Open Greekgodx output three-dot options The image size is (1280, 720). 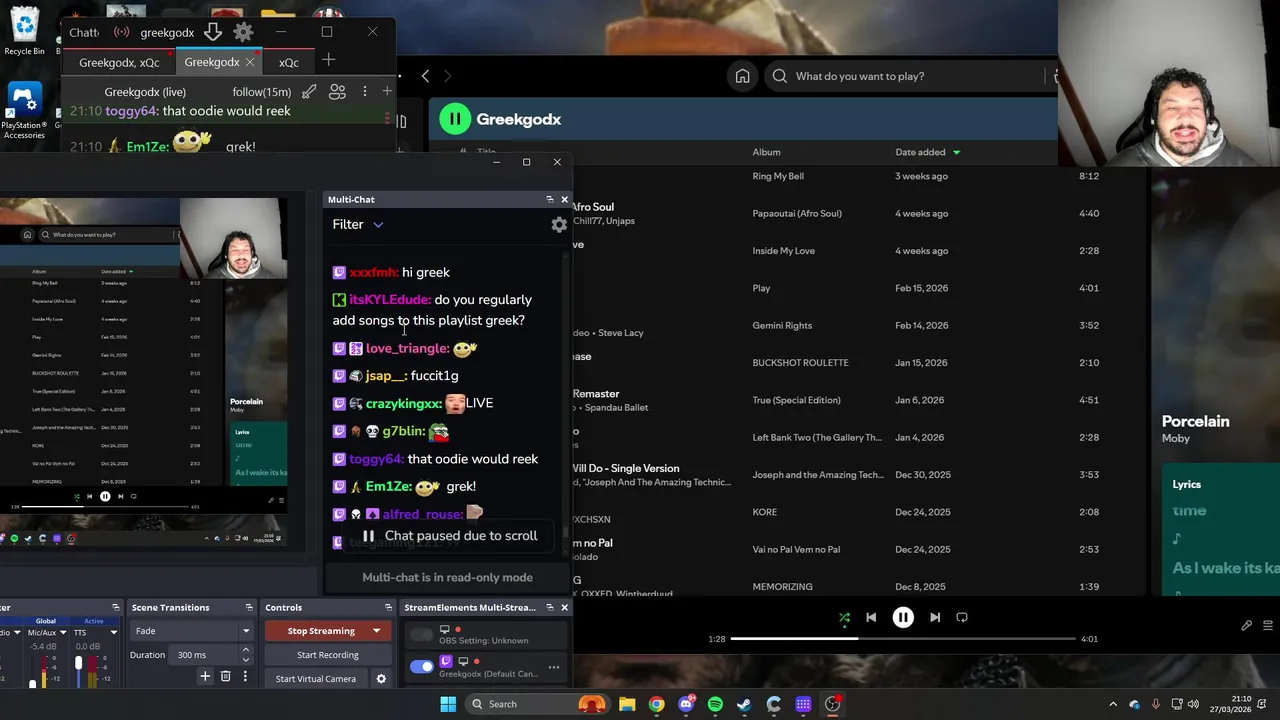point(554,667)
